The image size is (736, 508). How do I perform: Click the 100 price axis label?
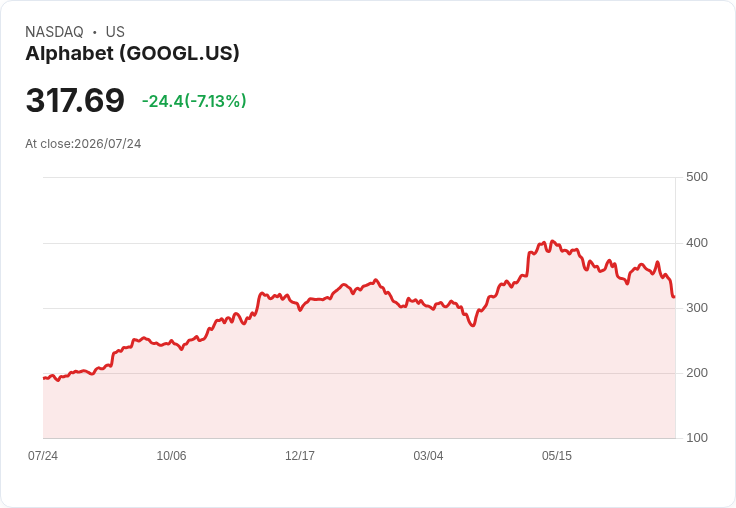[697, 438]
